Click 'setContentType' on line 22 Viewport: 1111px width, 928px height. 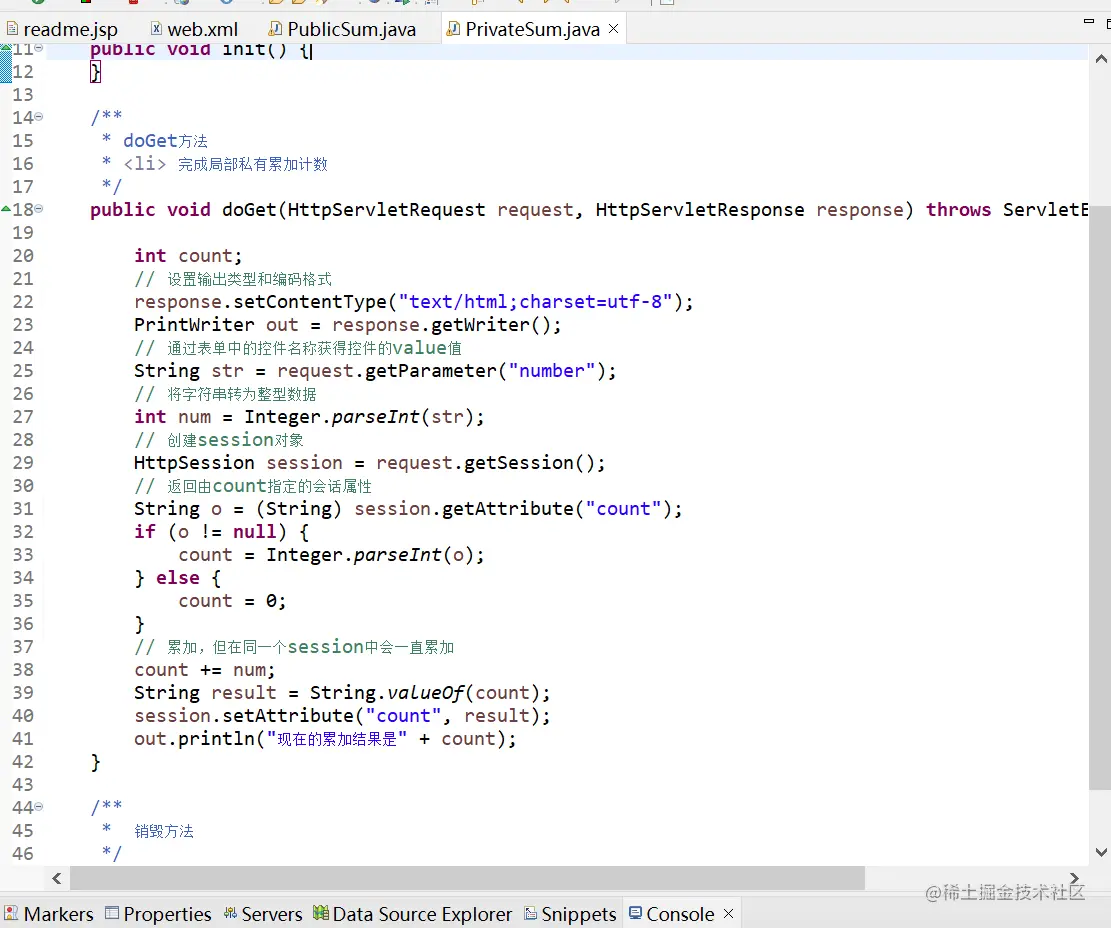pos(310,302)
